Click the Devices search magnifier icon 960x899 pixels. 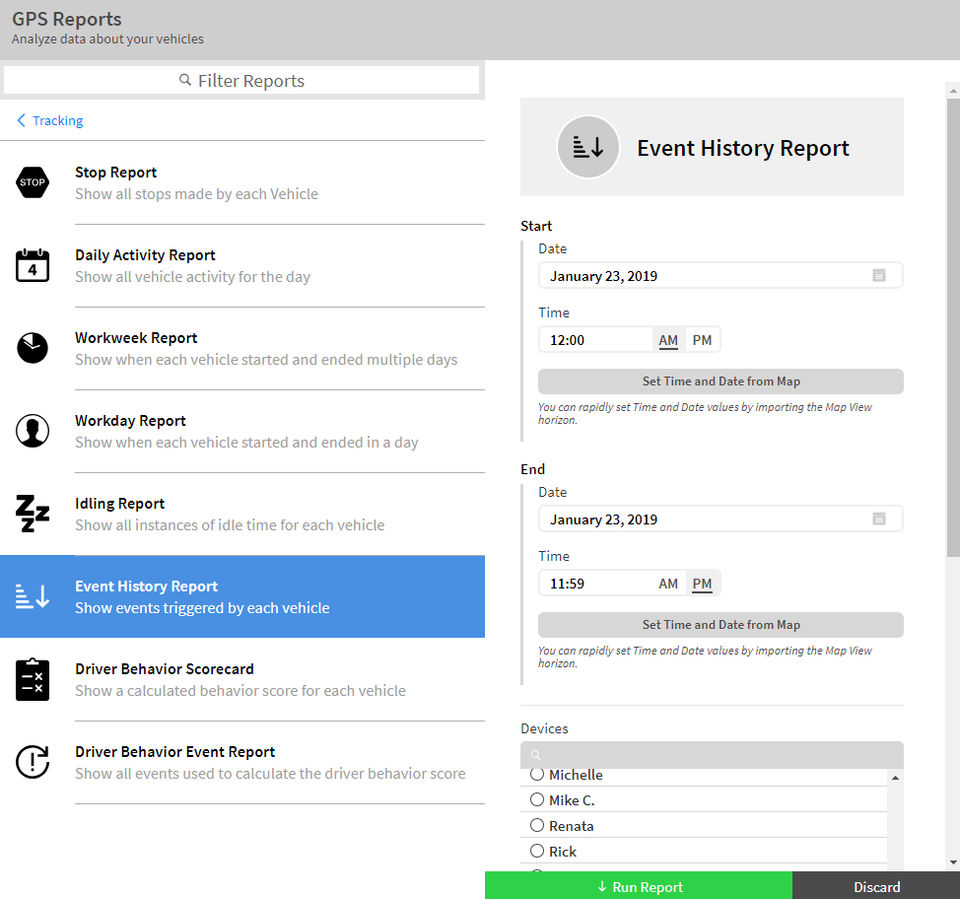(x=536, y=754)
